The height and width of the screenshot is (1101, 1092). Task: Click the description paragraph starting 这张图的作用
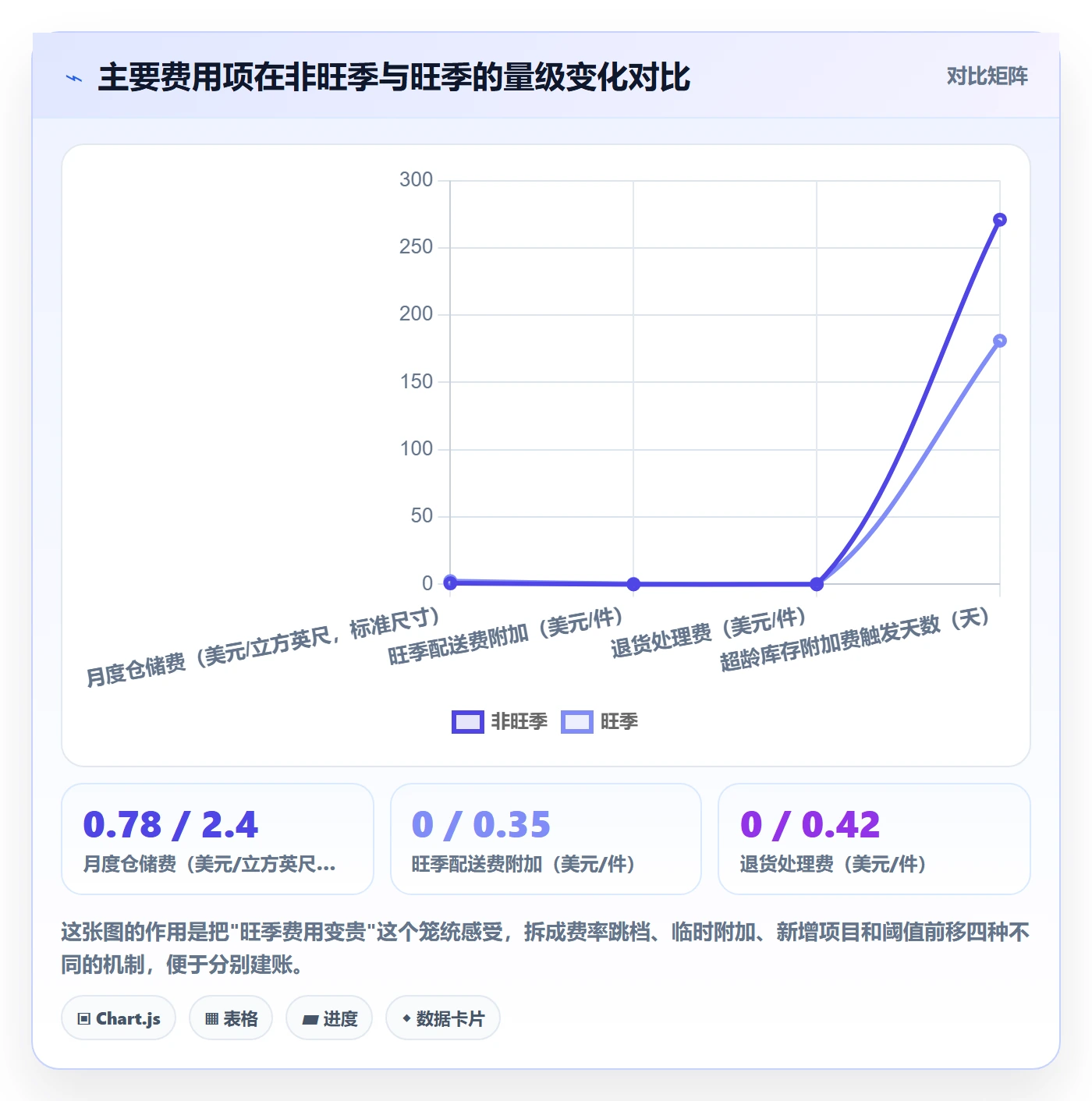click(x=545, y=948)
